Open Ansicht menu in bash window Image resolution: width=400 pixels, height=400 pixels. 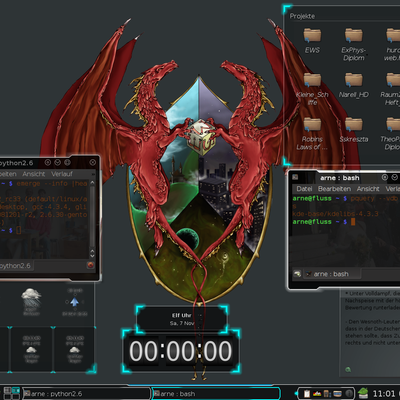click(368, 189)
